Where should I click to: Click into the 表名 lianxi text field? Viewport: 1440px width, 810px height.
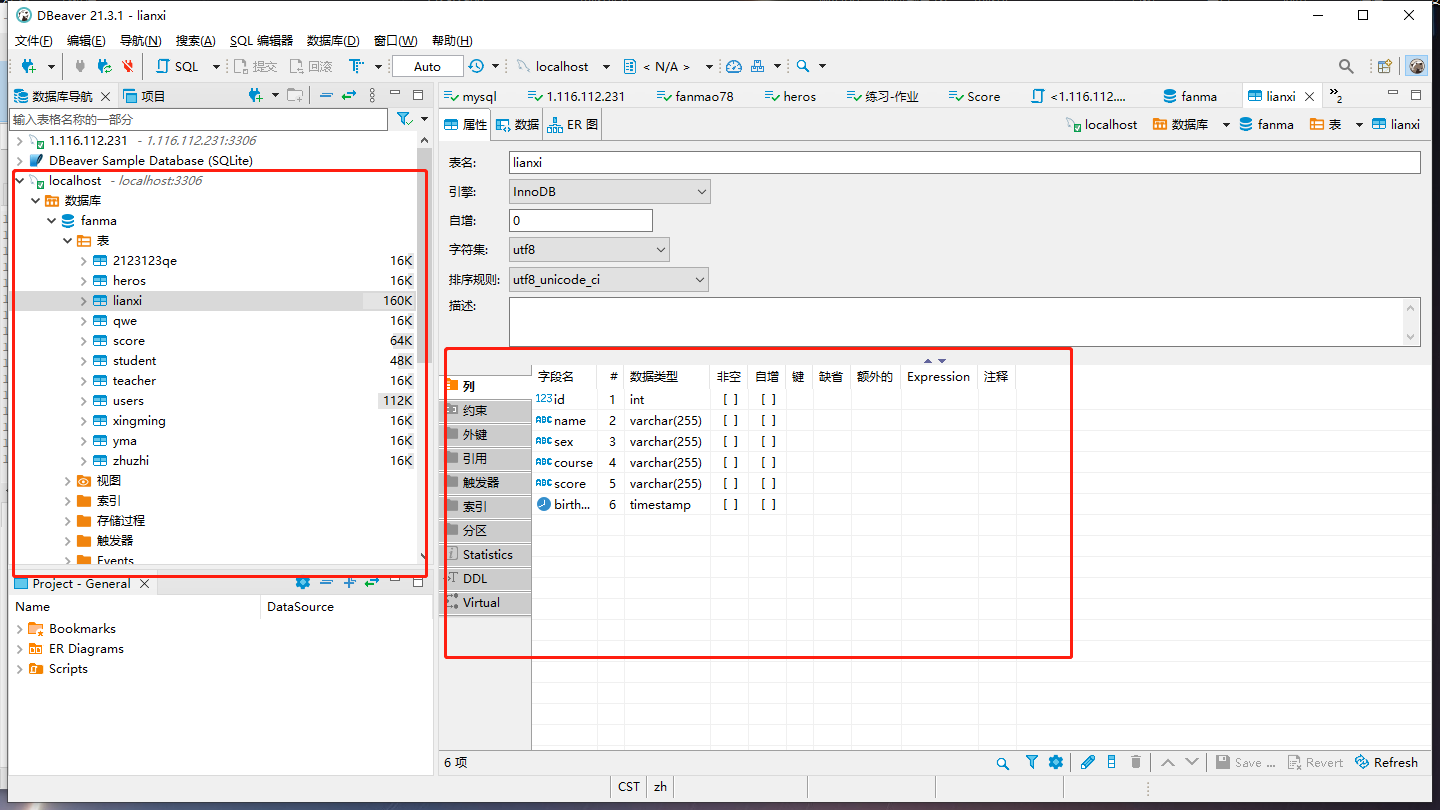pyautogui.click(x=964, y=162)
